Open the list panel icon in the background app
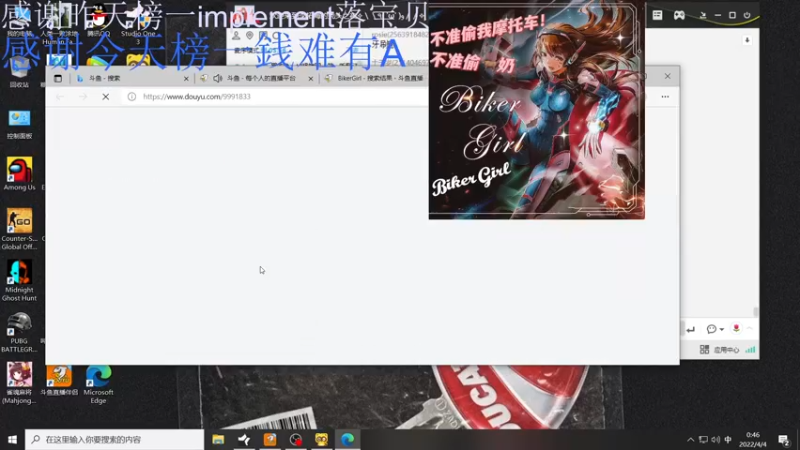The width and height of the screenshot is (800, 450). click(657, 15)
